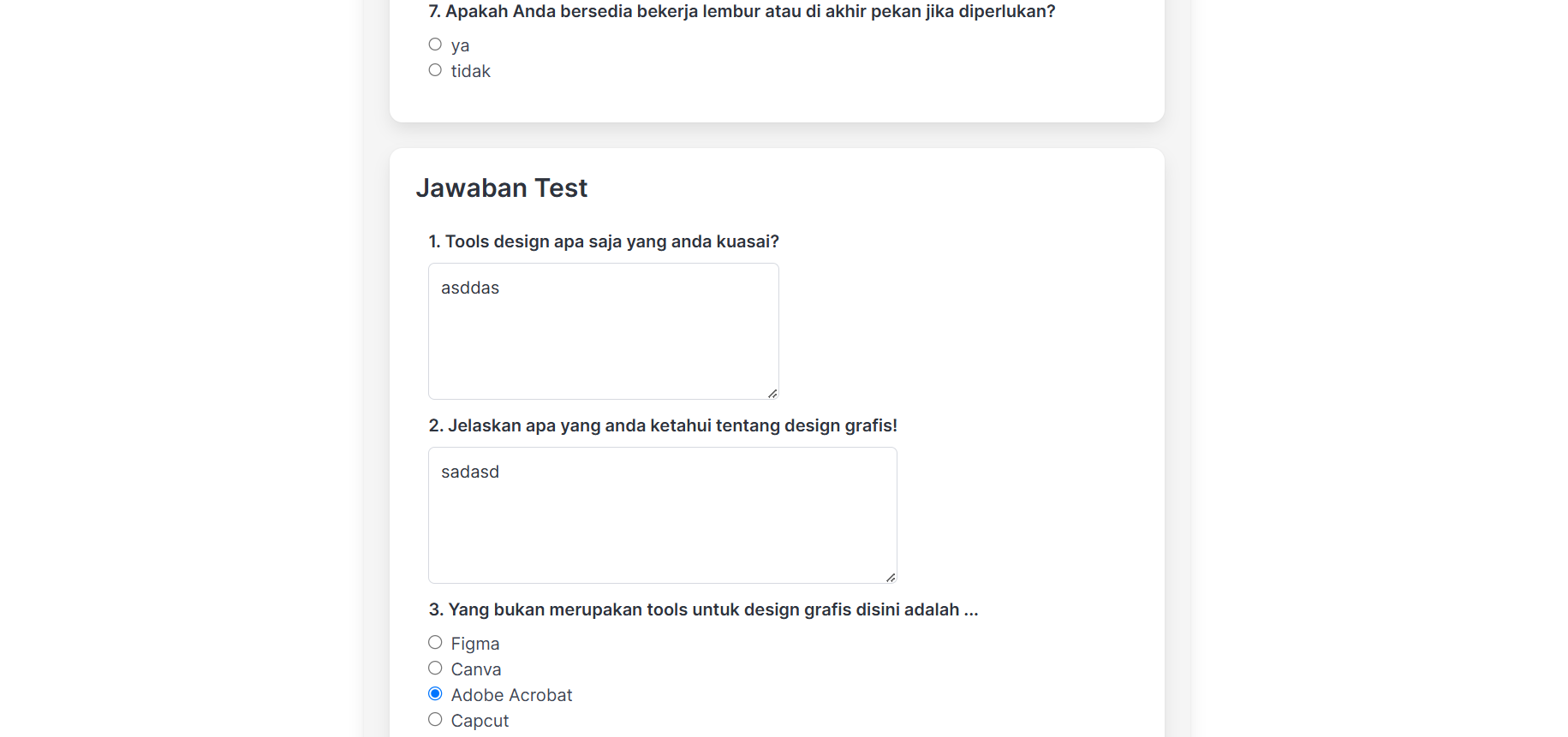This screenshot has height=737, width=1568.
Task: Choose the Figma radio option
Action: (435, 643)
